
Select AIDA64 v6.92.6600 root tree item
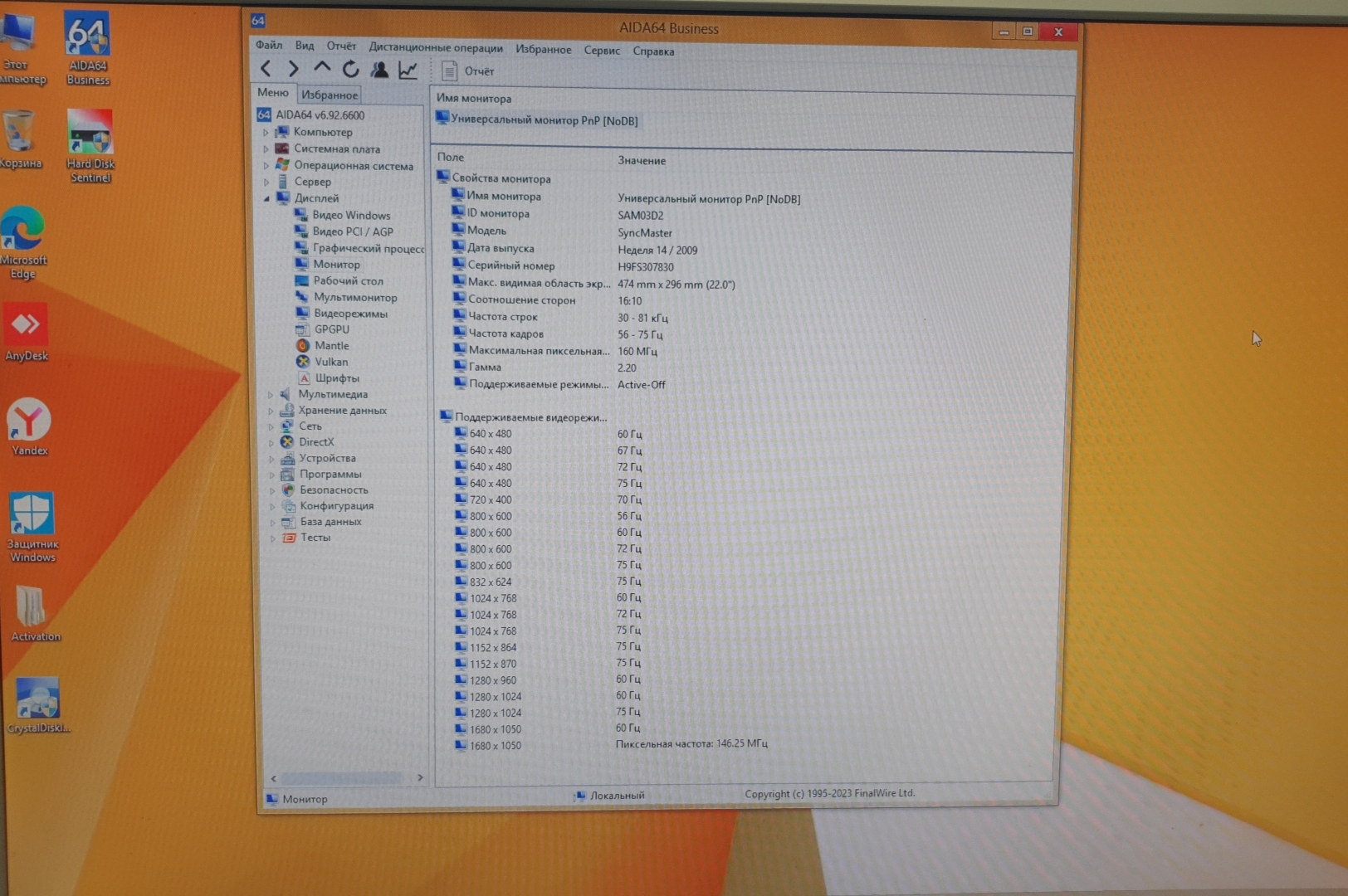point(311,115)
